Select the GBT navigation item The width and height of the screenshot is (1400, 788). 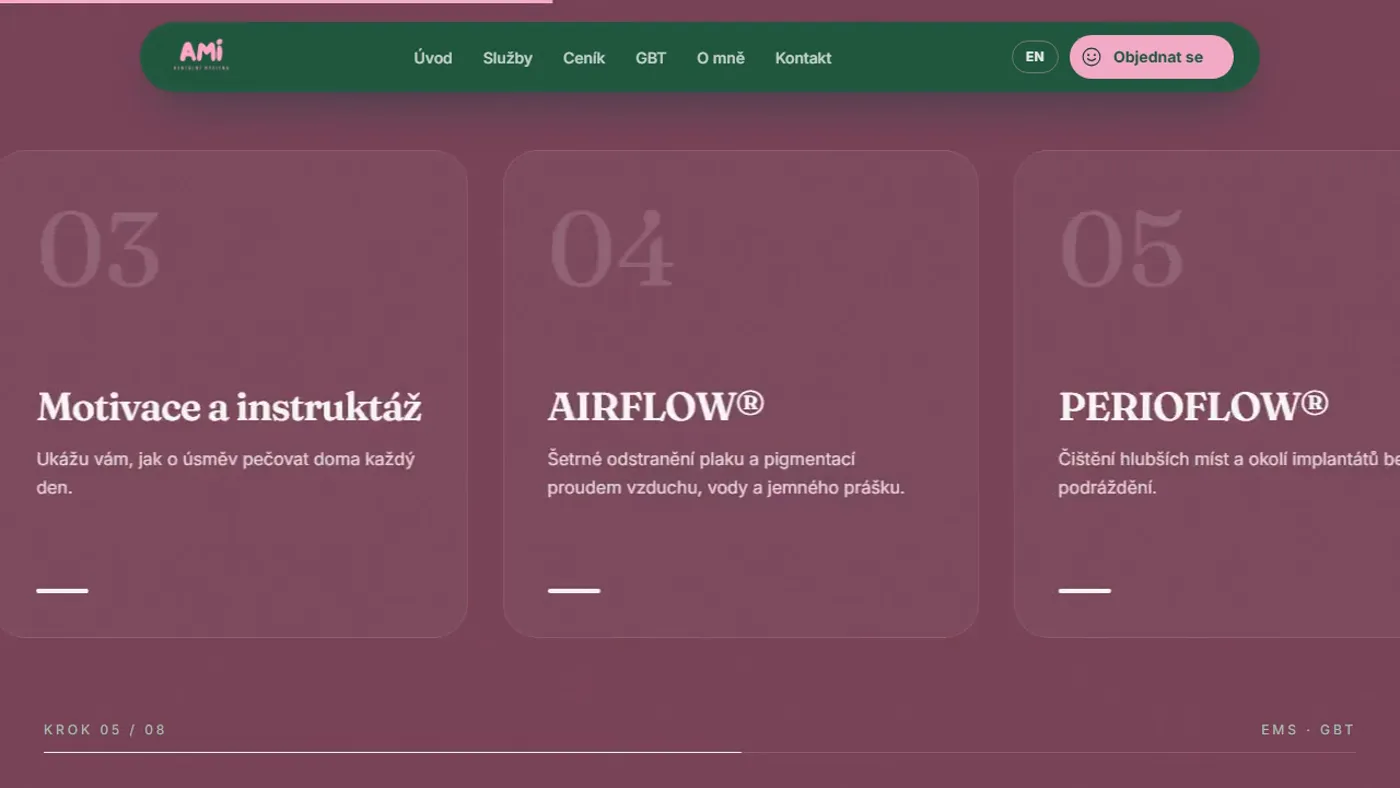click(x=651, y=58)
